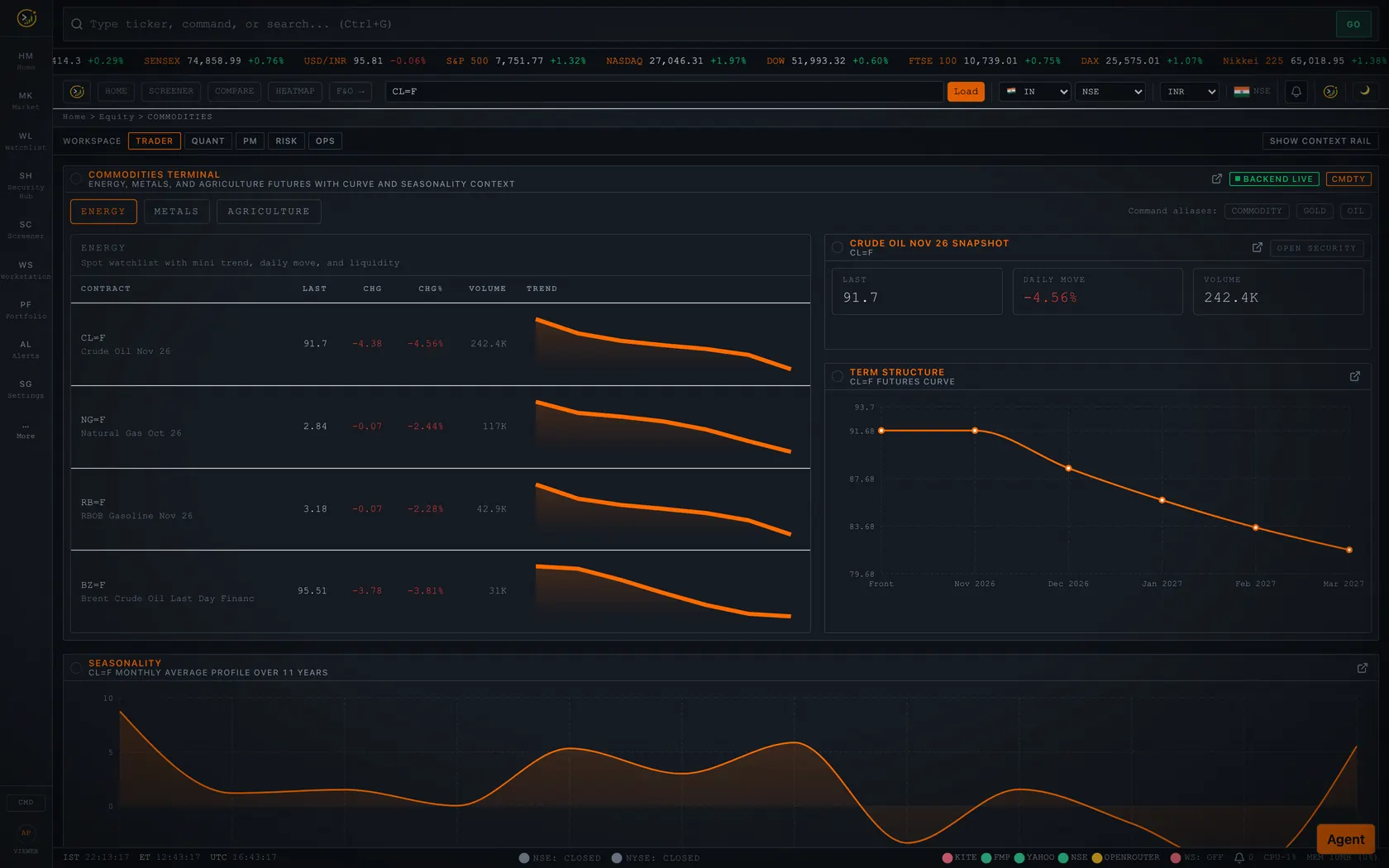Click the orange Load button
This screenshot has height=868, width=1389.
pyautogui.click(x=966, y=92)
